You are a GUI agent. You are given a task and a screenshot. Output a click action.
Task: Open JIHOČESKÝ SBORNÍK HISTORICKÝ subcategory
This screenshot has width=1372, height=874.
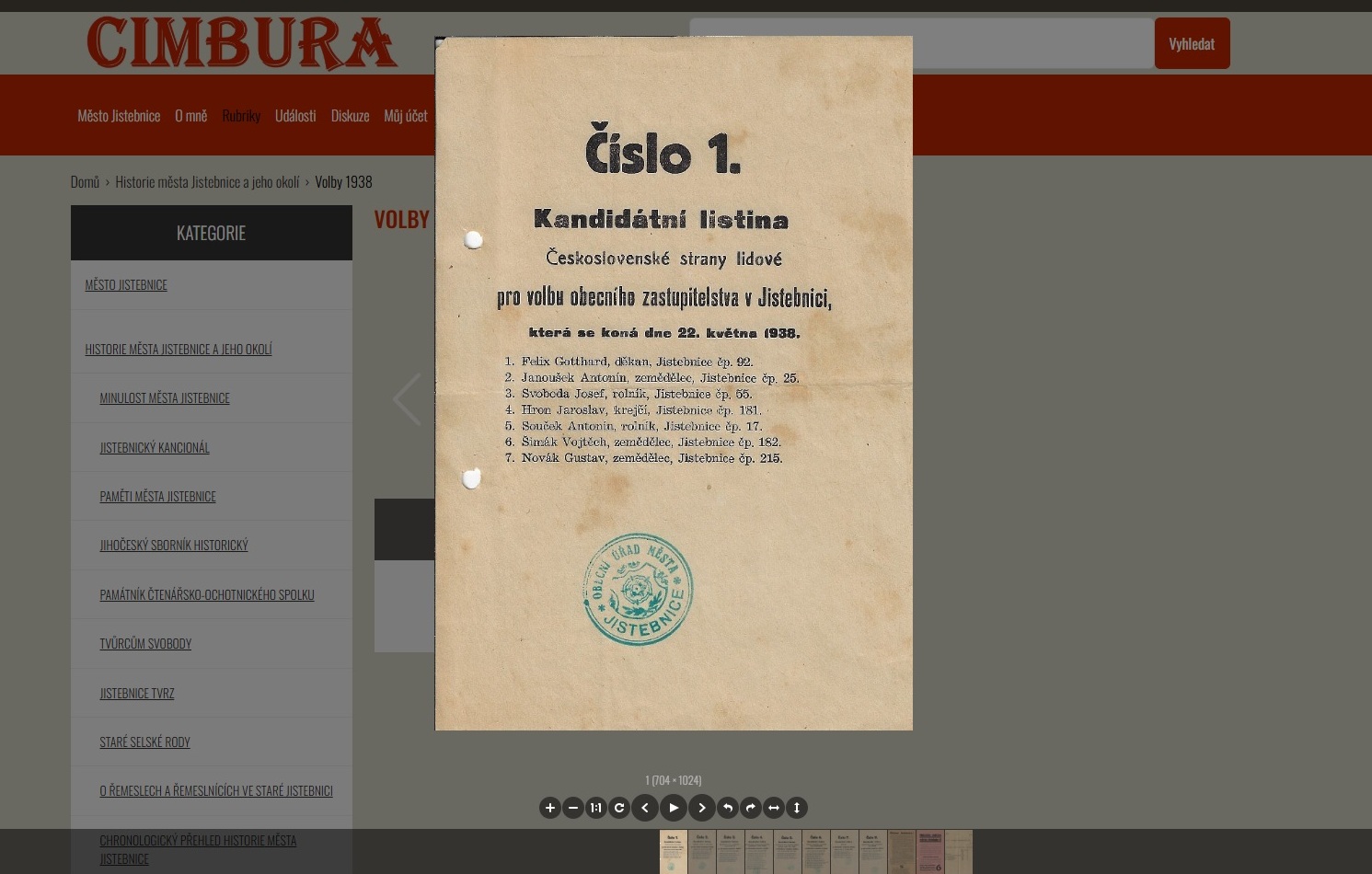[174, 546]
